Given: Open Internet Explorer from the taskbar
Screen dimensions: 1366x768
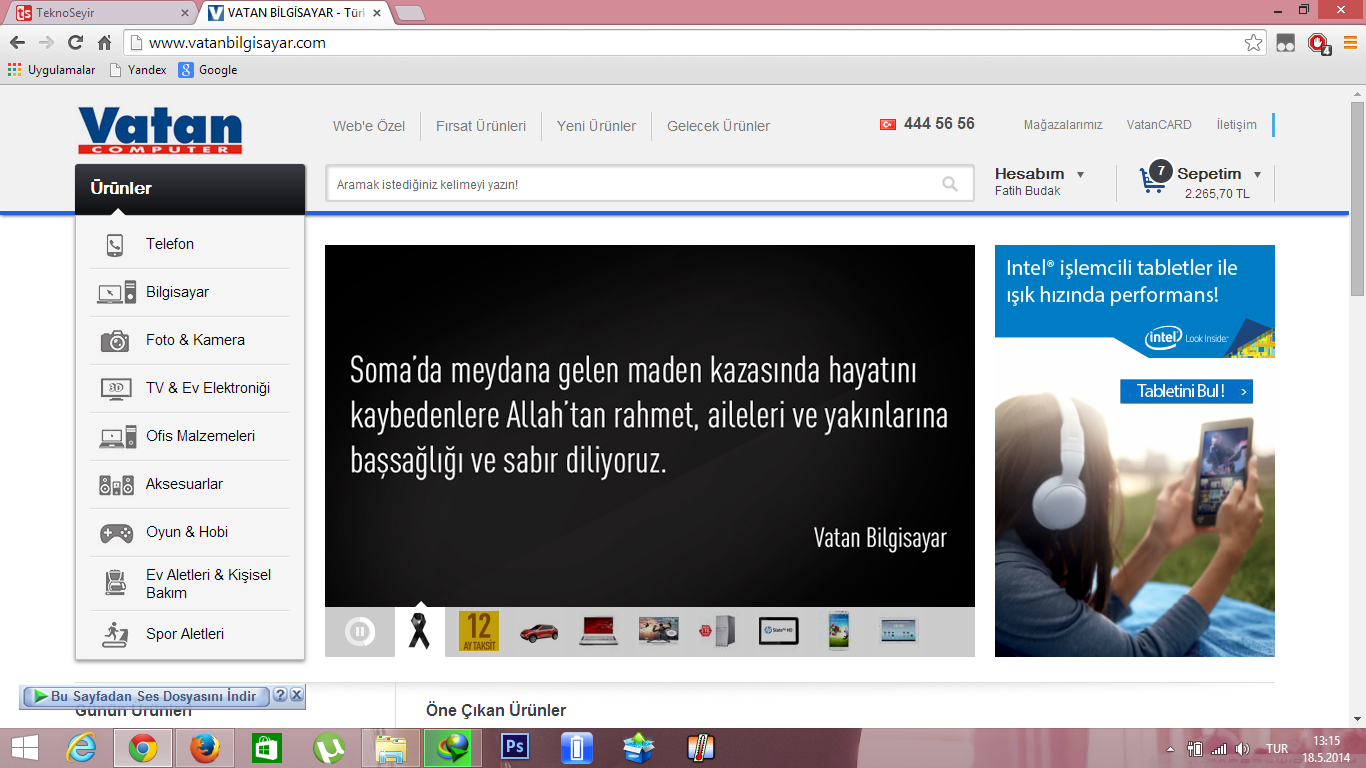Looking at the screenshot, I should click(81, 748).
